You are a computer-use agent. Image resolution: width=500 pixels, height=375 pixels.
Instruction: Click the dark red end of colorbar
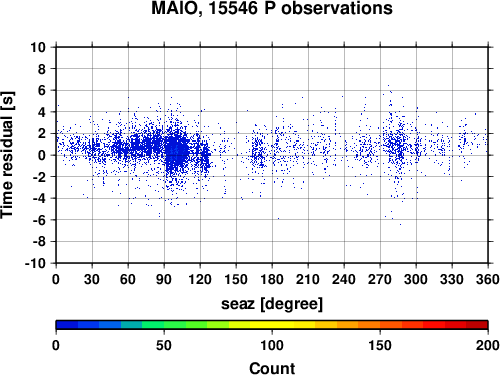(x=477, y=325)
